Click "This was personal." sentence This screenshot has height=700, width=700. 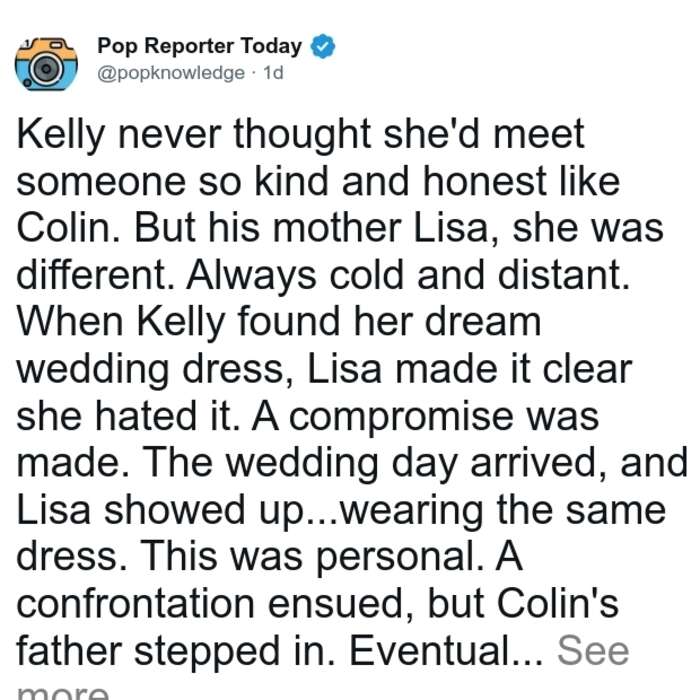tap(312, 557)
